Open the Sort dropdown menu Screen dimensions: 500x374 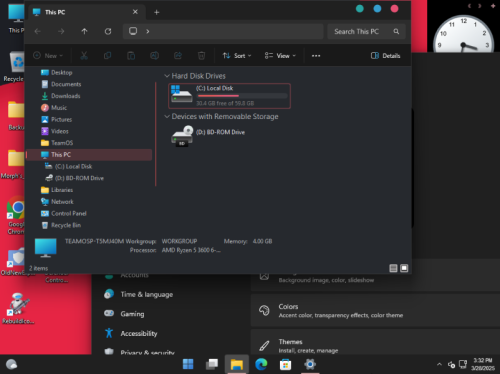pos(237,56)
